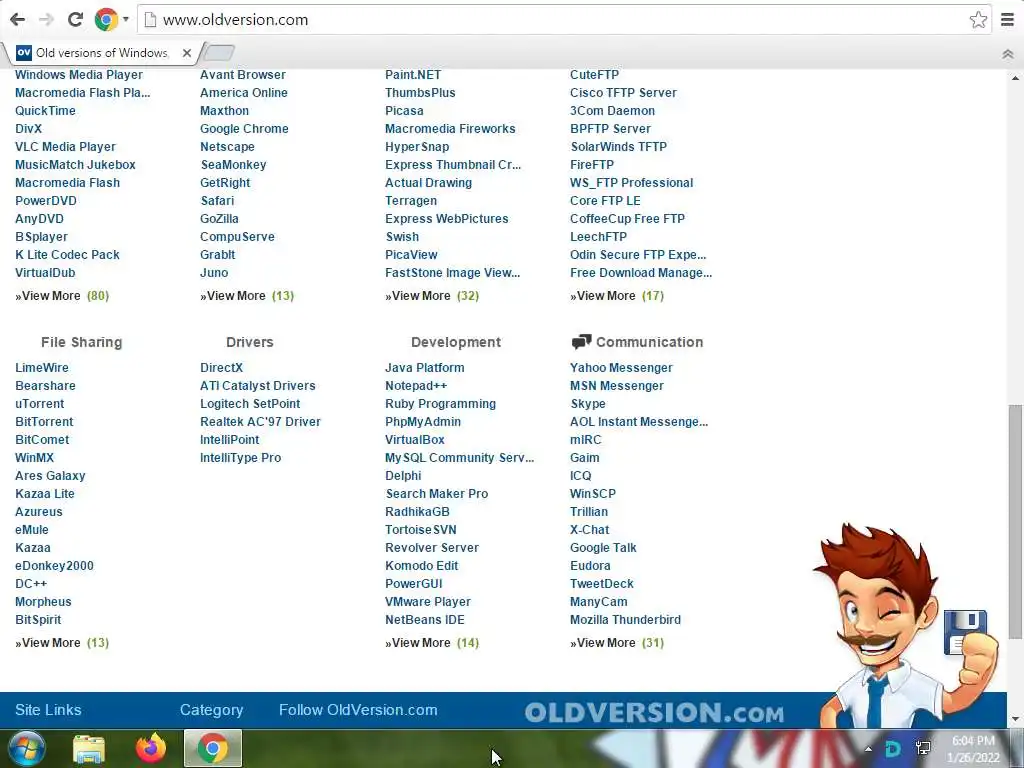Bookmark this page using the star icon
The image size is (1024, 768).
978,20
